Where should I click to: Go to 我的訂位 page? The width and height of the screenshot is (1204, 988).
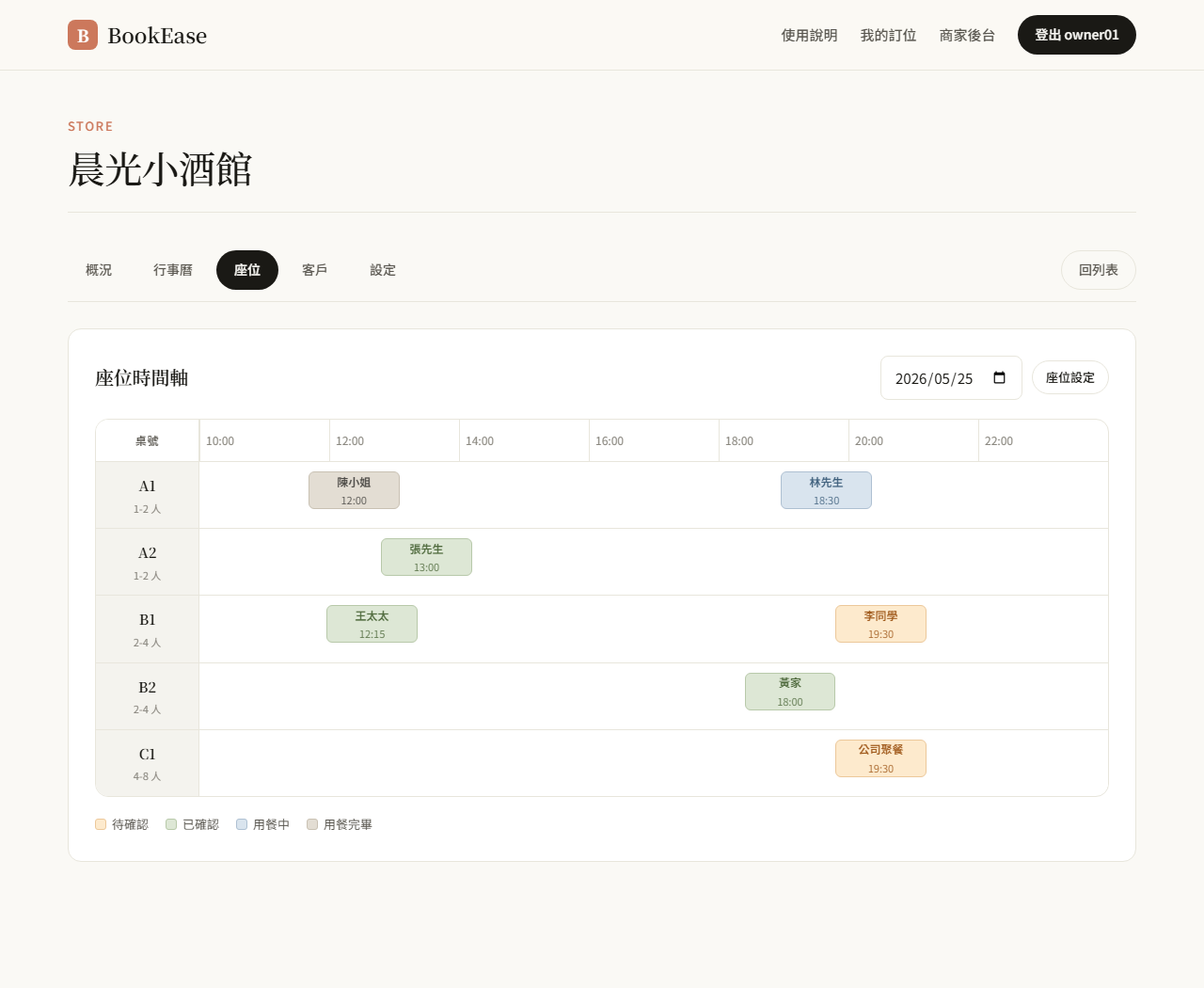pos(888,35)
